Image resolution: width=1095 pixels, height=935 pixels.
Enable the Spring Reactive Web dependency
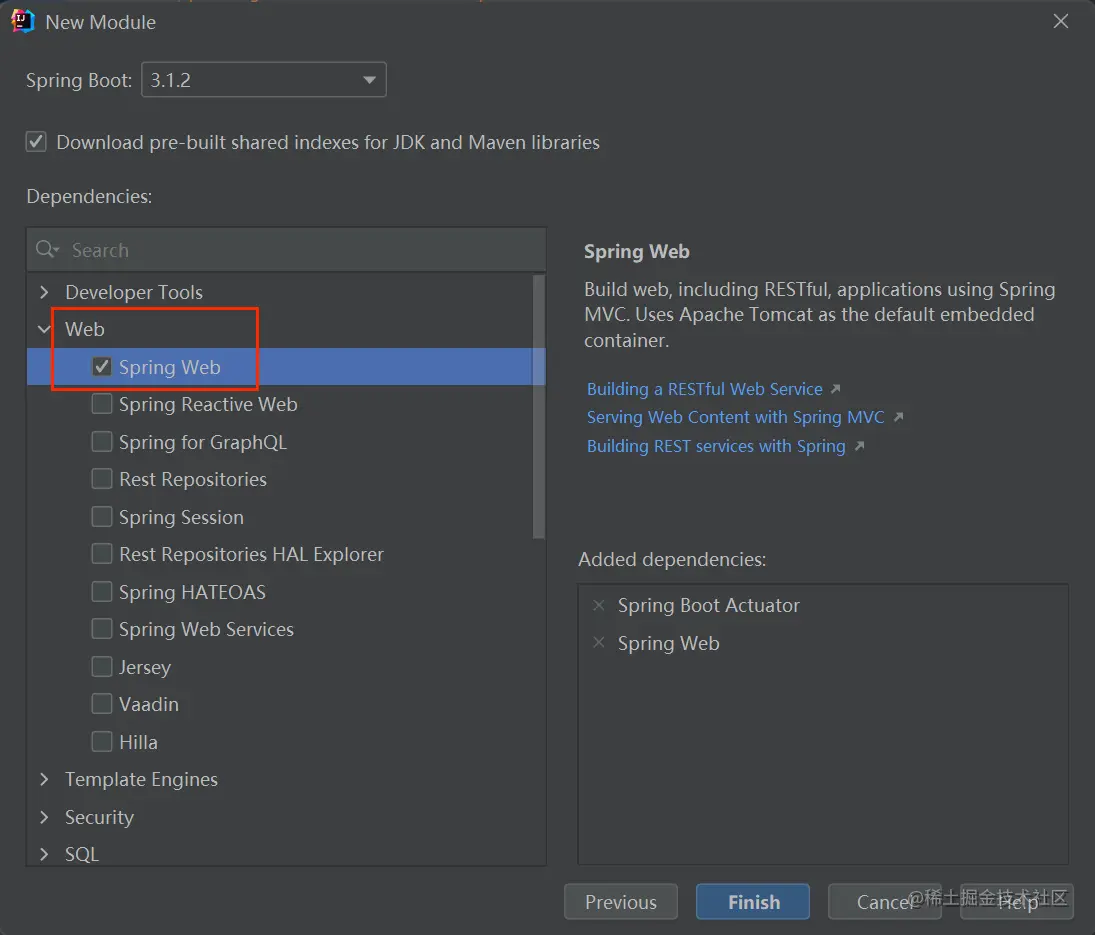pyautogui.click(x=102, y=404)
